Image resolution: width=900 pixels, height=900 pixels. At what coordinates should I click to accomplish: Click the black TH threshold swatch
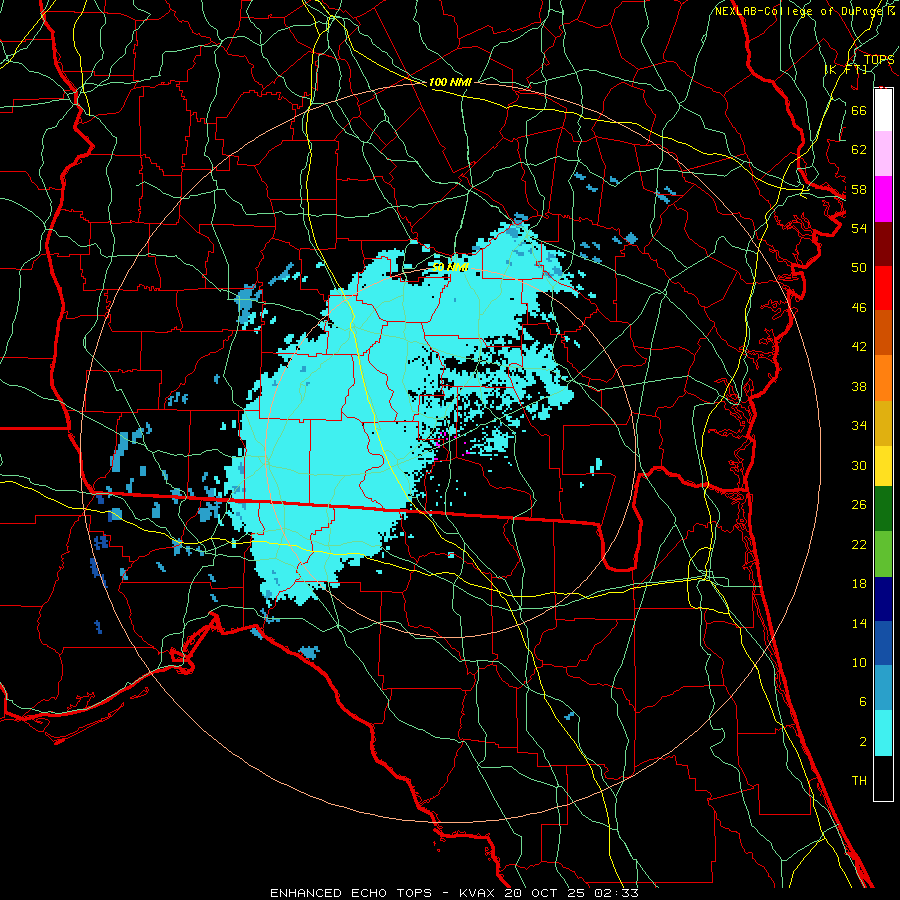pyautogui.click(x=883, y=778)
